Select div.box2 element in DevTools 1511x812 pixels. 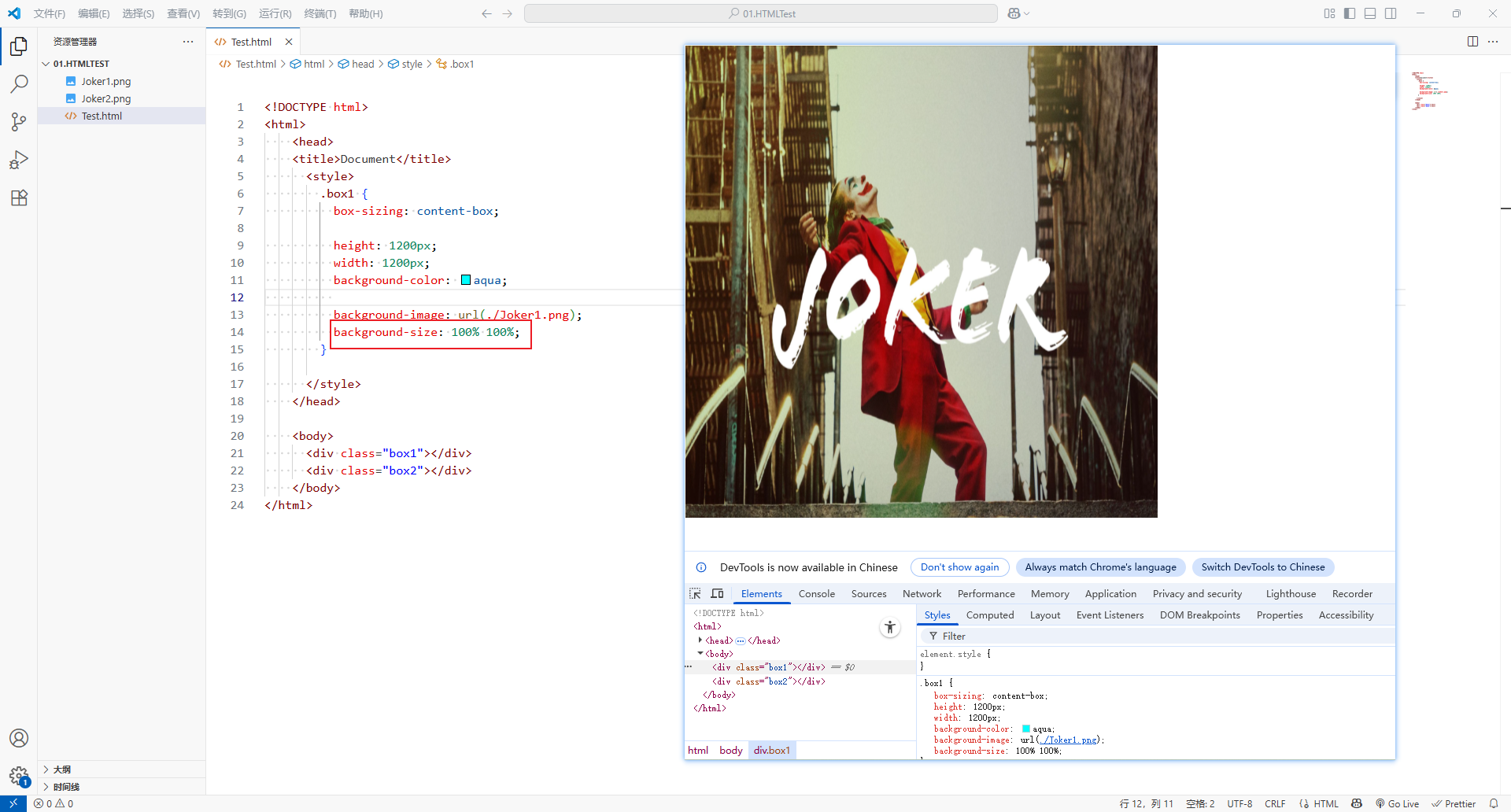pyautogui.click(x=768, y=681)
